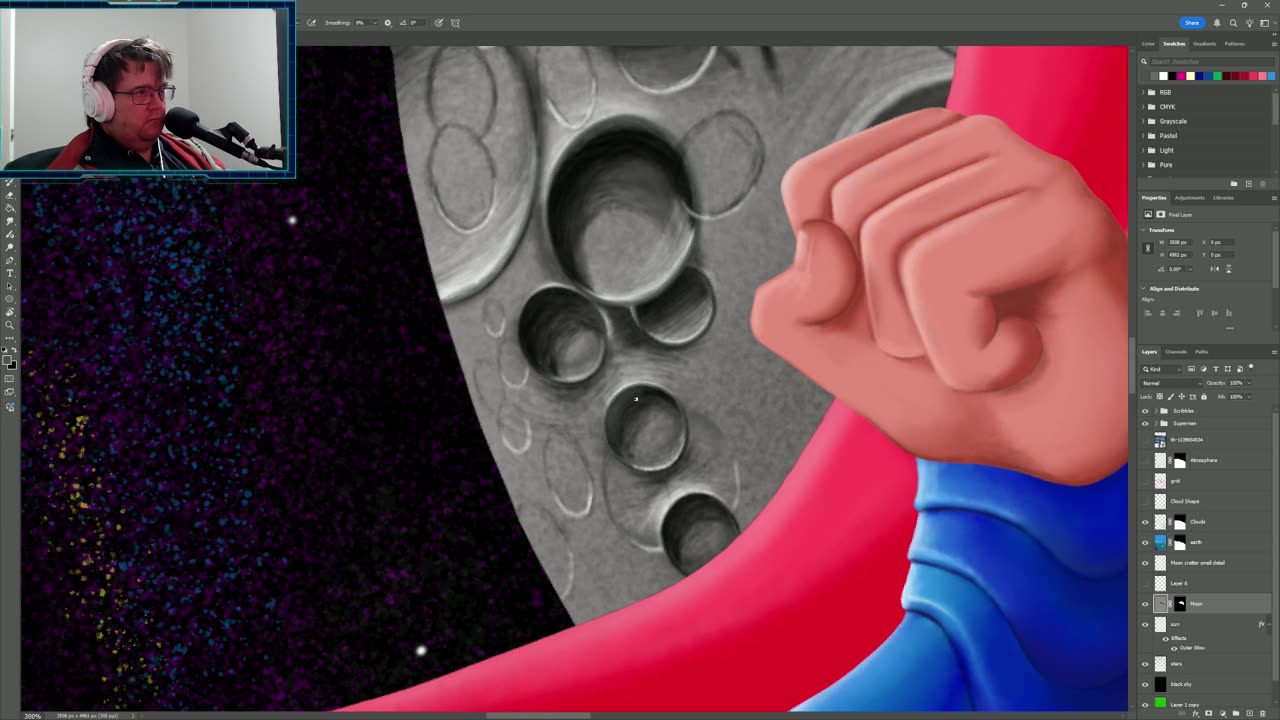The image size is (1280, 720).
Task: Open brush smoothing options gear
Action: (388, 23)
